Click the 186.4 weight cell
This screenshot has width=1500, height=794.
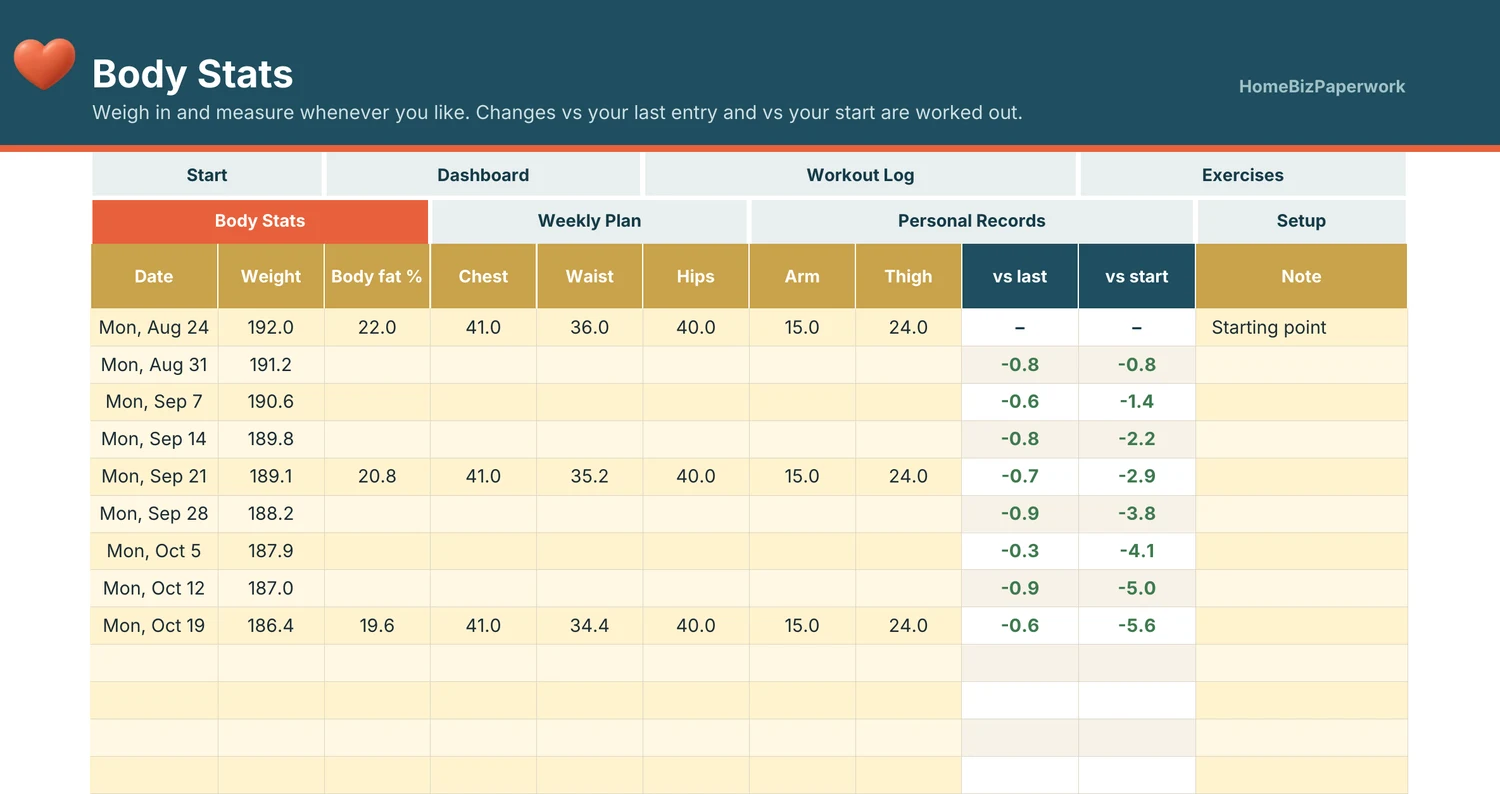271,626
